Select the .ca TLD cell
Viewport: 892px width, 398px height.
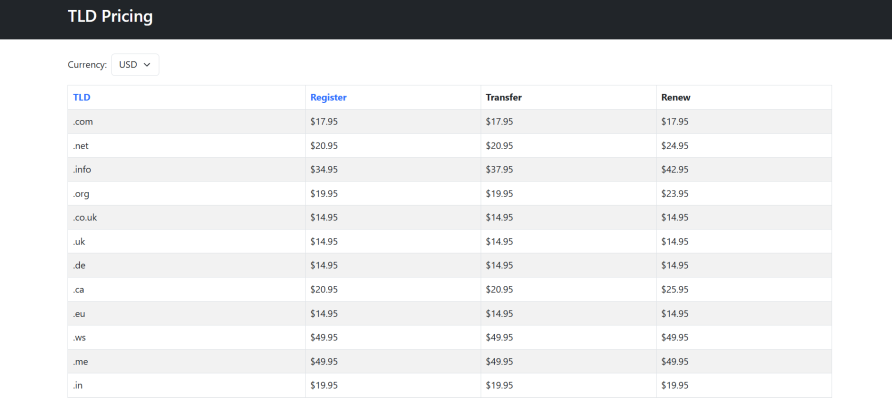187,289
